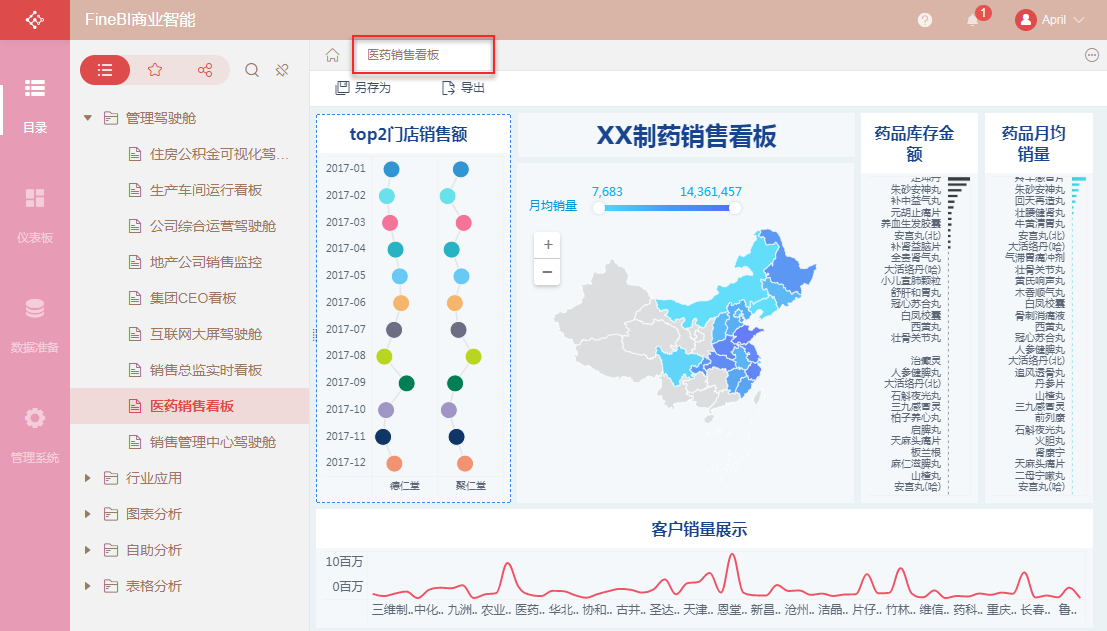Click the document icon beside 集团CEO看板
Viewport: 1107px width, 631px height.
coord(135,298)
